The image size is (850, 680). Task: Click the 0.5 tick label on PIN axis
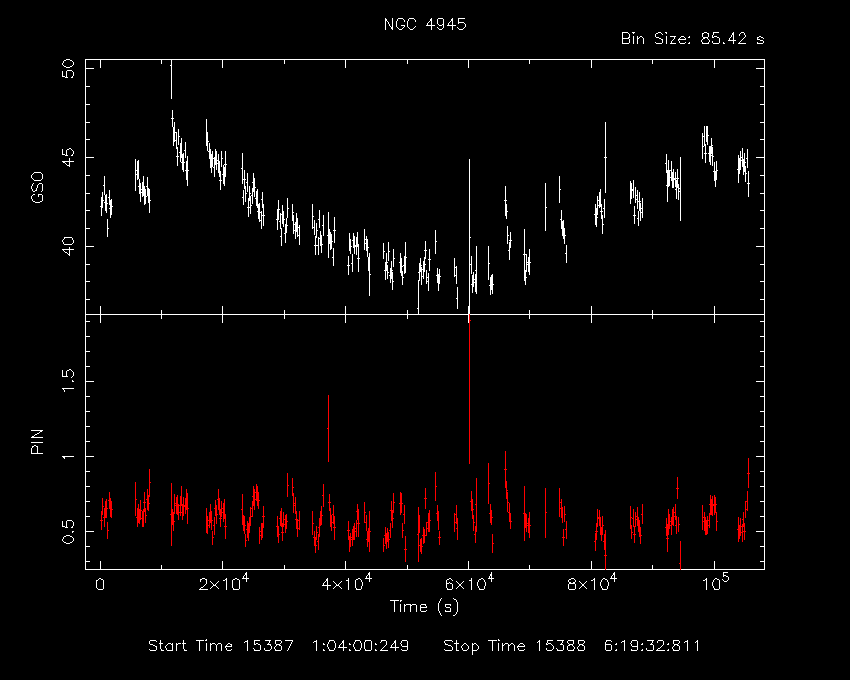68,531
